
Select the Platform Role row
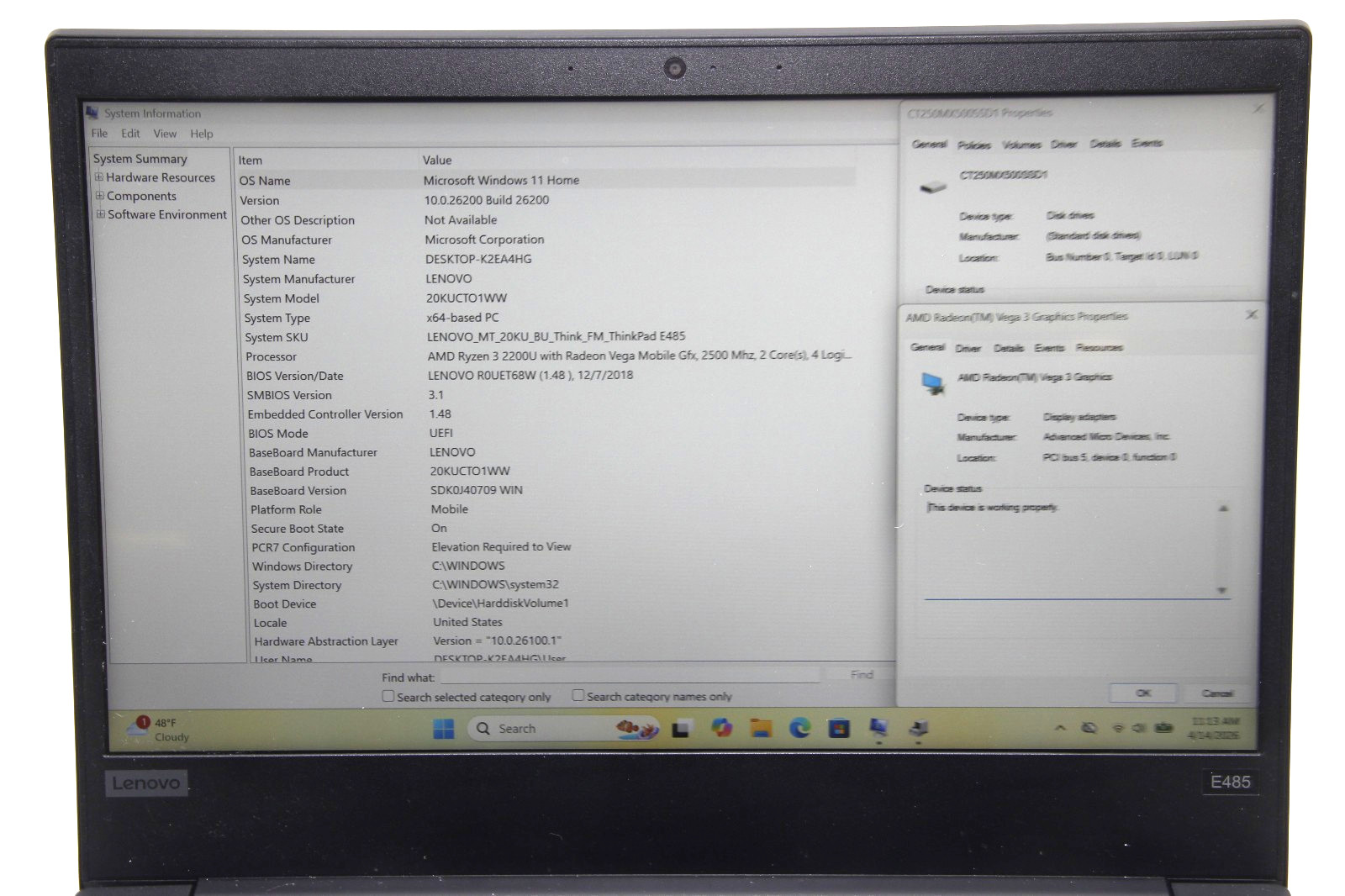(550, 509)
